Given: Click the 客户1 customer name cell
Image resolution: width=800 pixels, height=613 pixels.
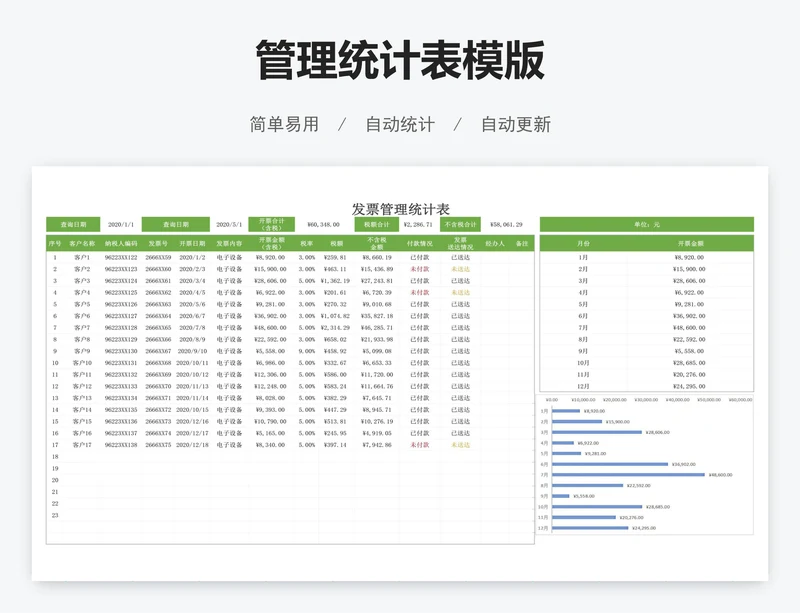Looking at the screenshot, I should pyautogui.click(x=82, y=257).
